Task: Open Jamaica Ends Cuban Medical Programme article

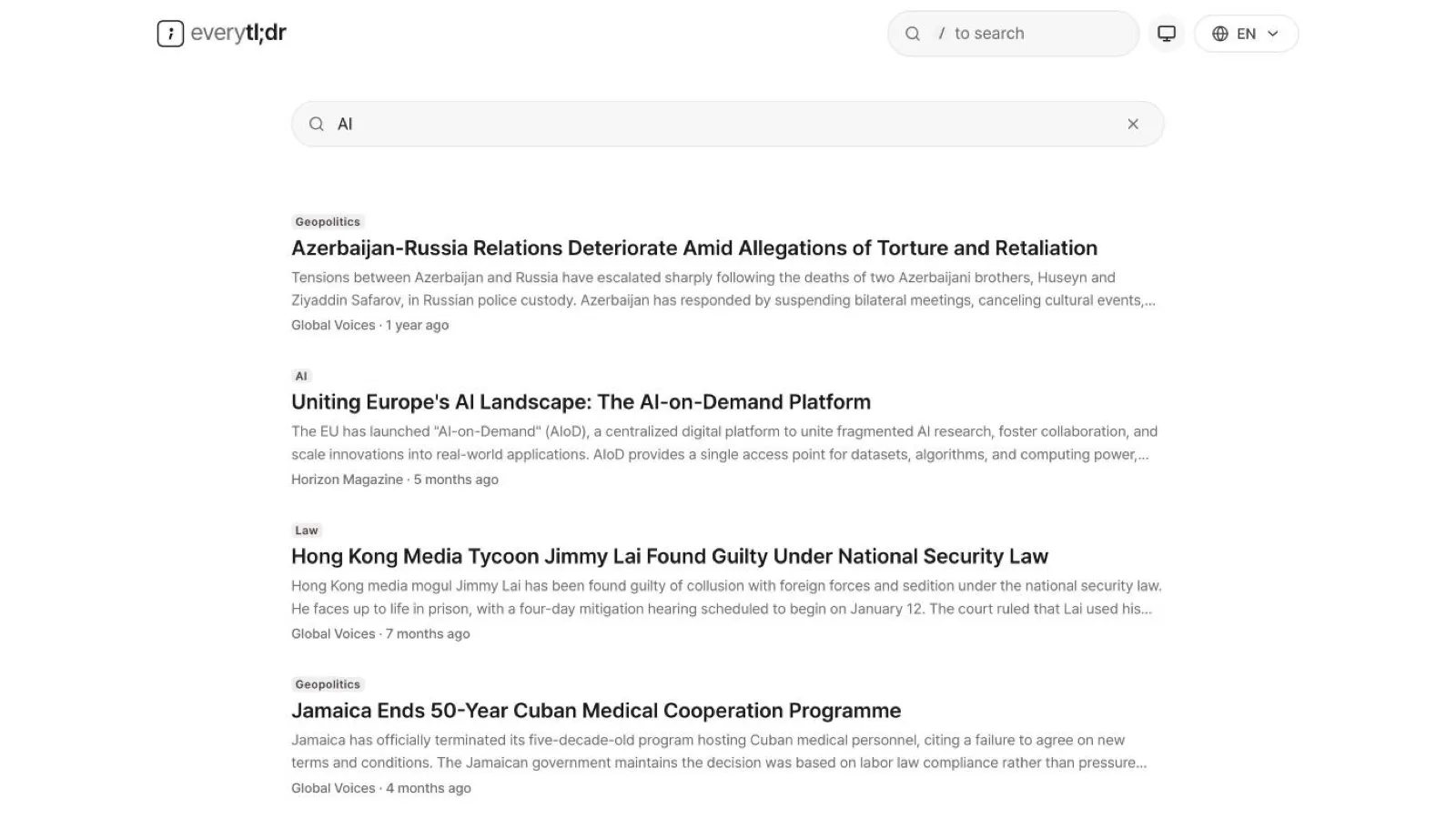Action: click(596, 711)
